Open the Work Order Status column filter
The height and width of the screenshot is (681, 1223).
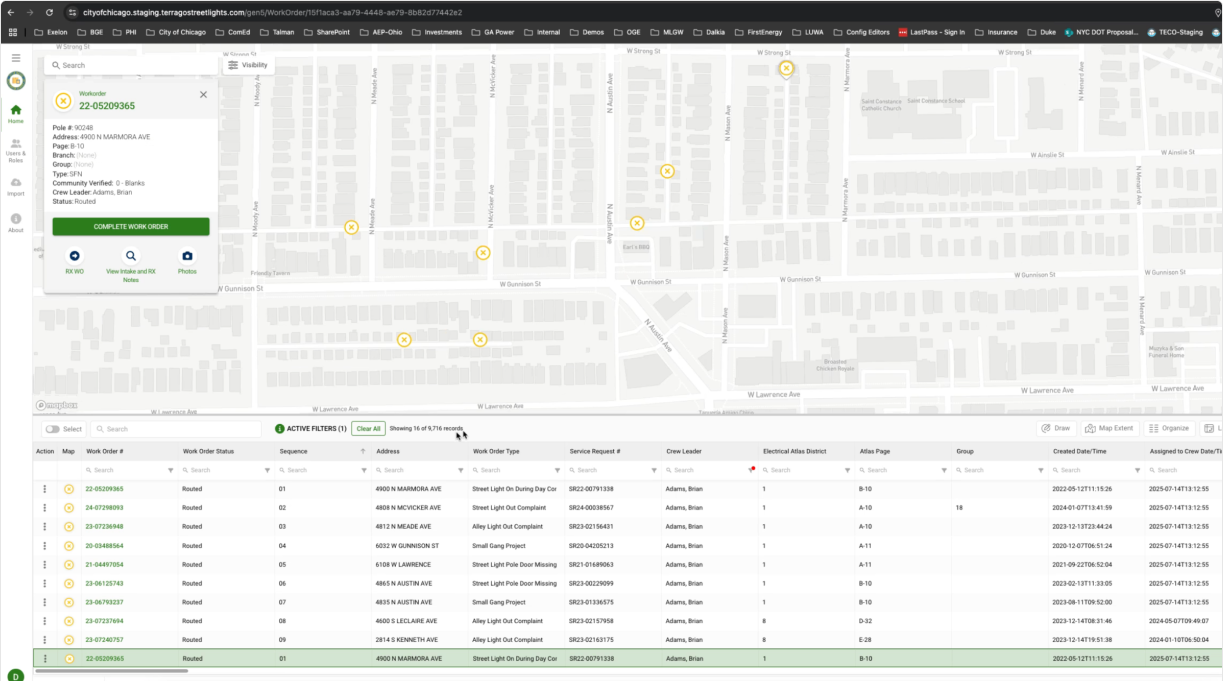[267, 470]
